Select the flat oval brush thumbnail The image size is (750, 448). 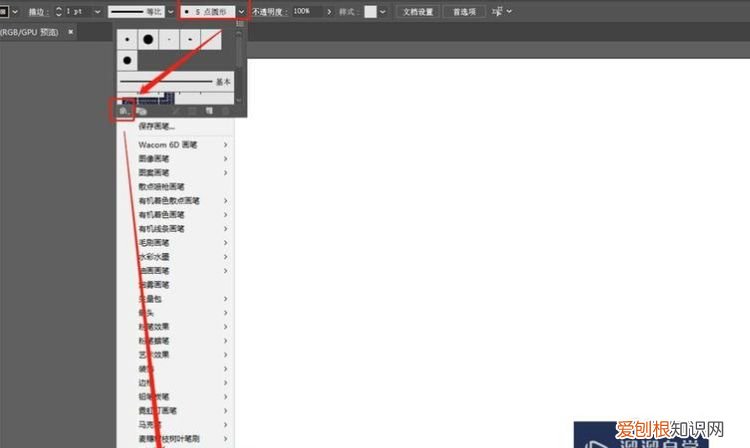click(190, 39)
